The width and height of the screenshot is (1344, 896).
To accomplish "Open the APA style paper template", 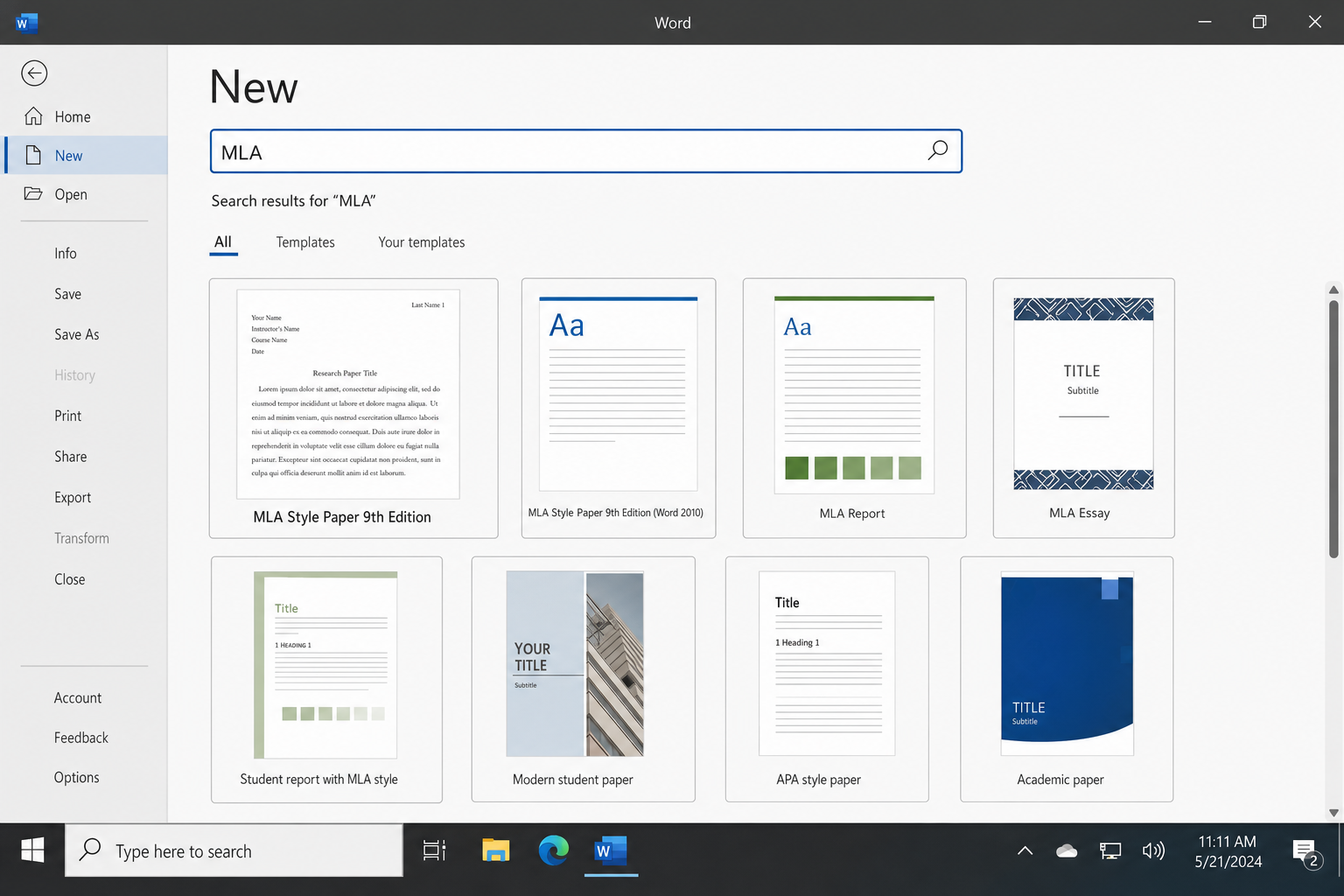I will tap(827, 679).
